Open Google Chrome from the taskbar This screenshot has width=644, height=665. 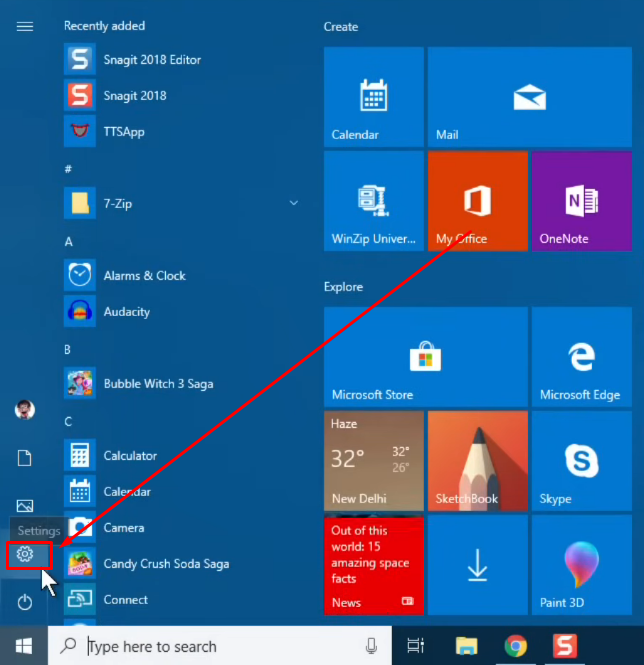click(x=515, y=646)
